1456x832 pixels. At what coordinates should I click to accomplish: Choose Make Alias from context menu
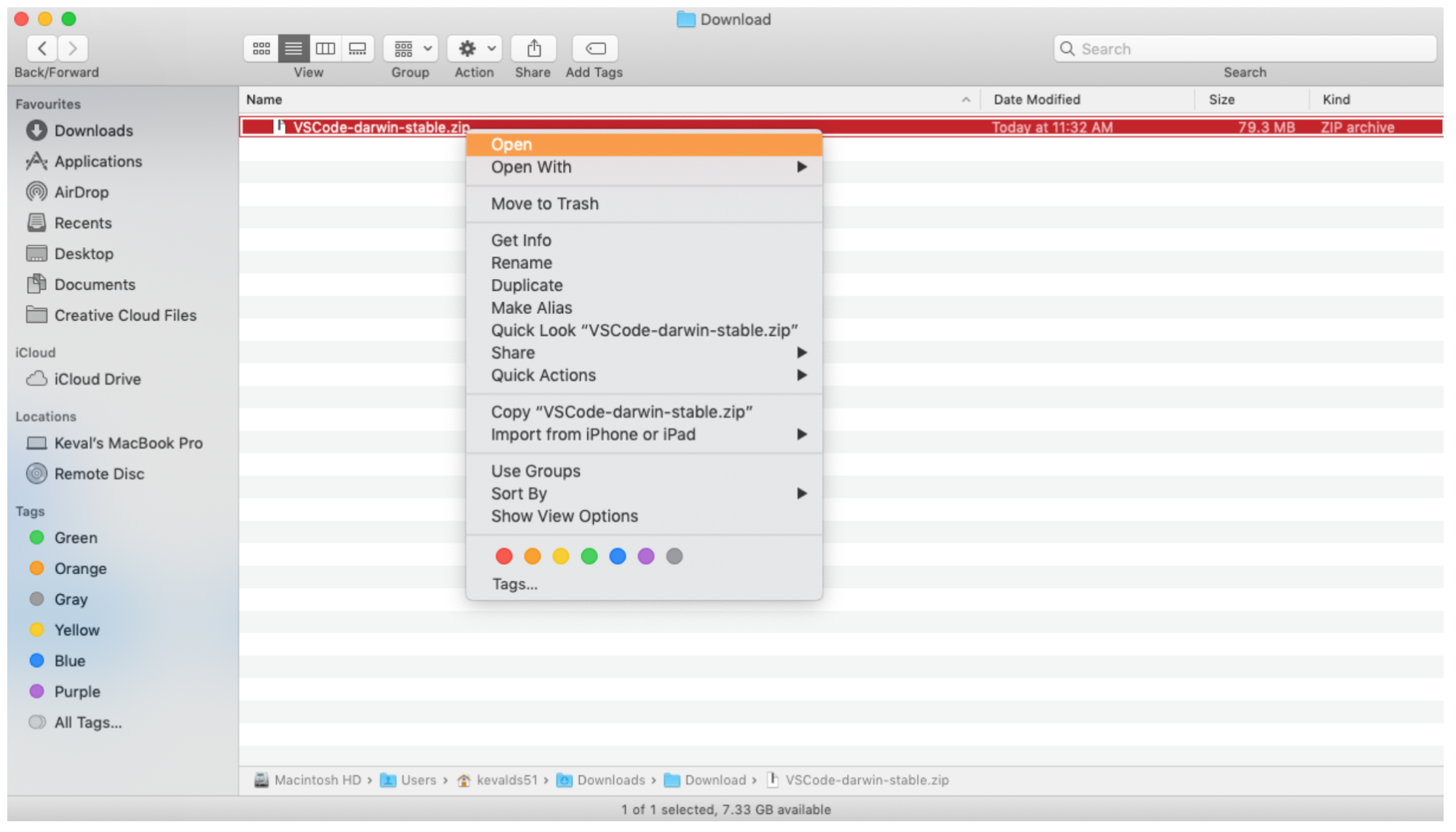point(644,308)
